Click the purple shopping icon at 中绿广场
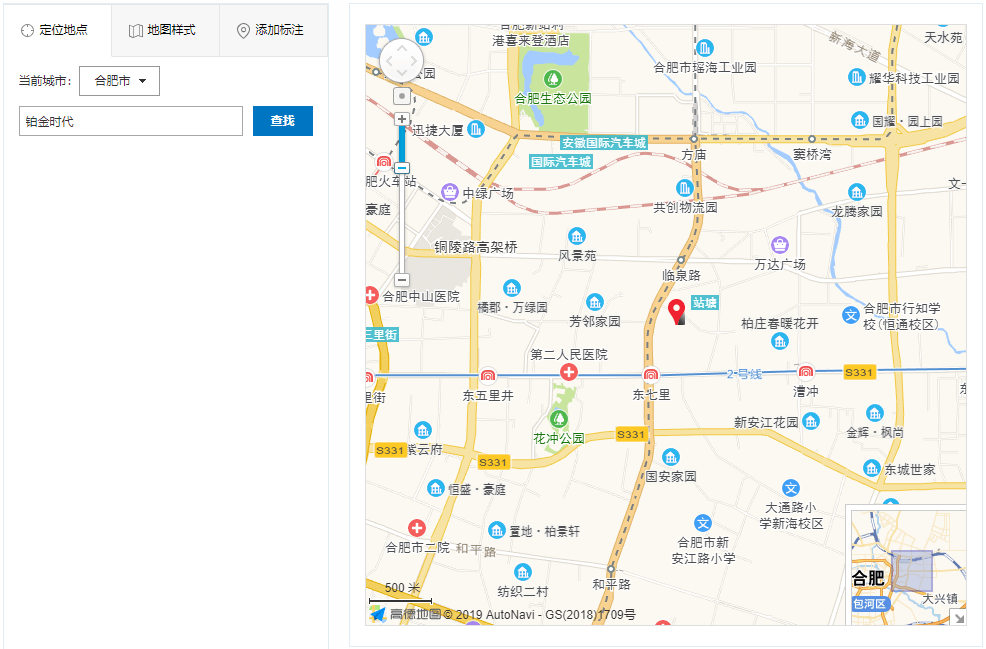986x649 pixels. [x=448, y=191]
